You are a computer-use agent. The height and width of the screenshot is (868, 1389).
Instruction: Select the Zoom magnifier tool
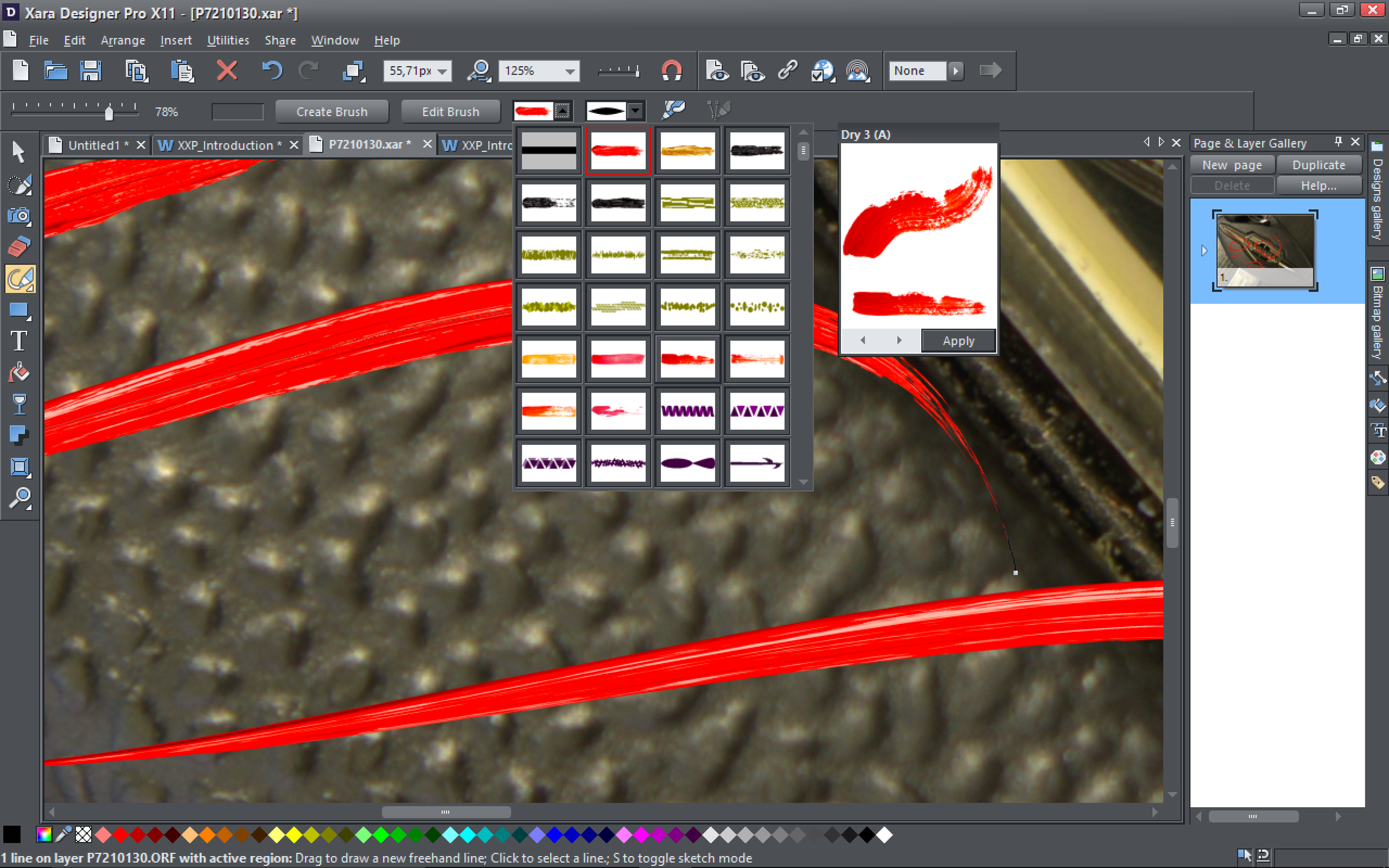[19, 498]
